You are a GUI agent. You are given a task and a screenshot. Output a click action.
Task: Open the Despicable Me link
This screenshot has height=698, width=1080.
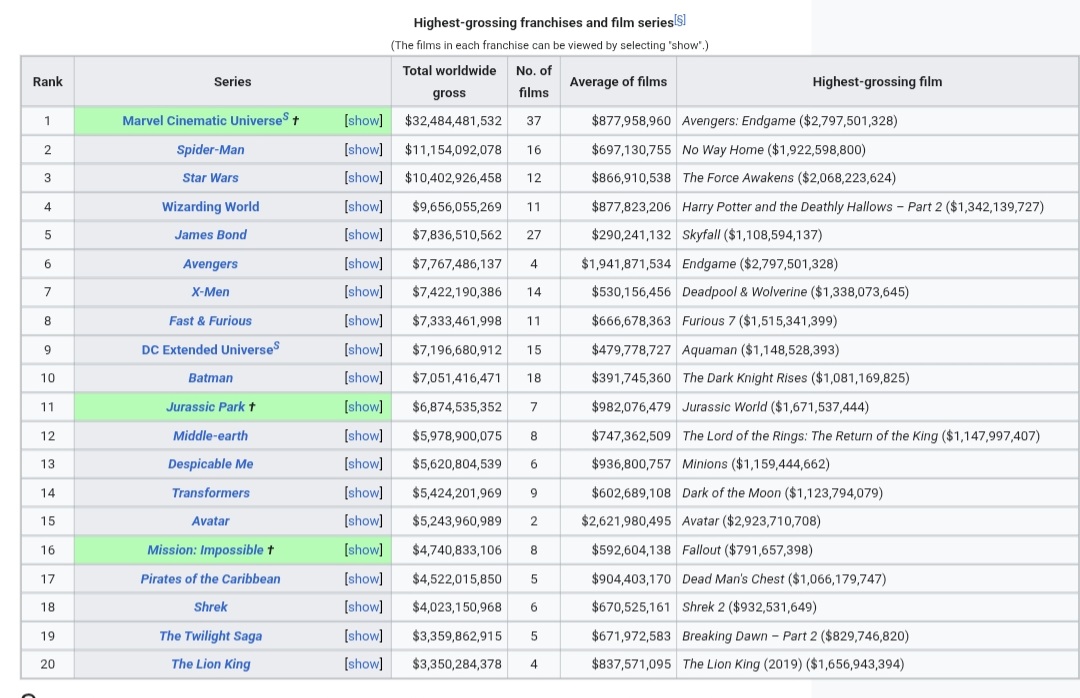click(210, 464)
